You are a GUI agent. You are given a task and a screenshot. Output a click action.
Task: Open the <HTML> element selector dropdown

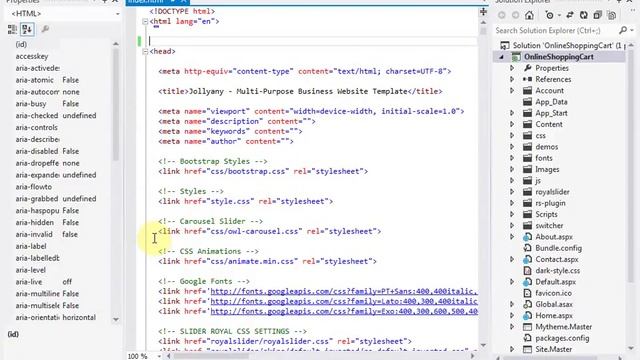click(117, 14)
